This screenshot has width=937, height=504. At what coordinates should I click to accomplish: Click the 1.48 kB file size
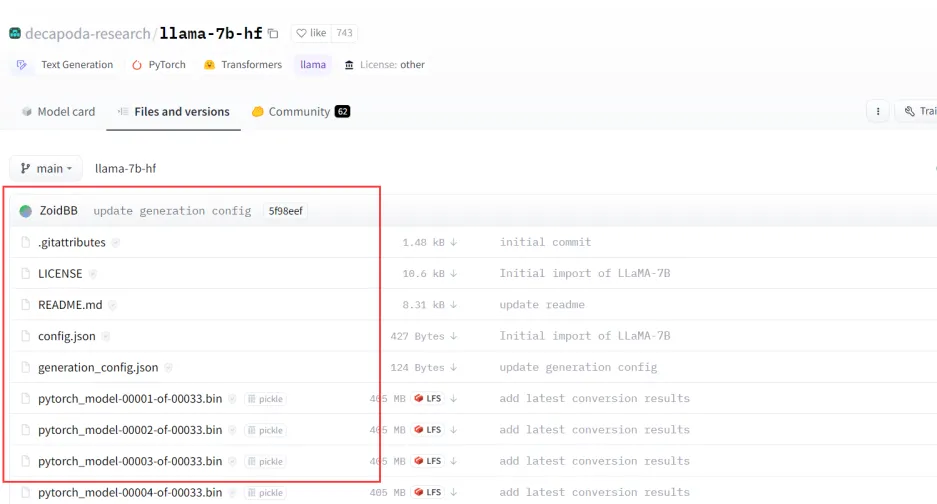tap(423, 242)
